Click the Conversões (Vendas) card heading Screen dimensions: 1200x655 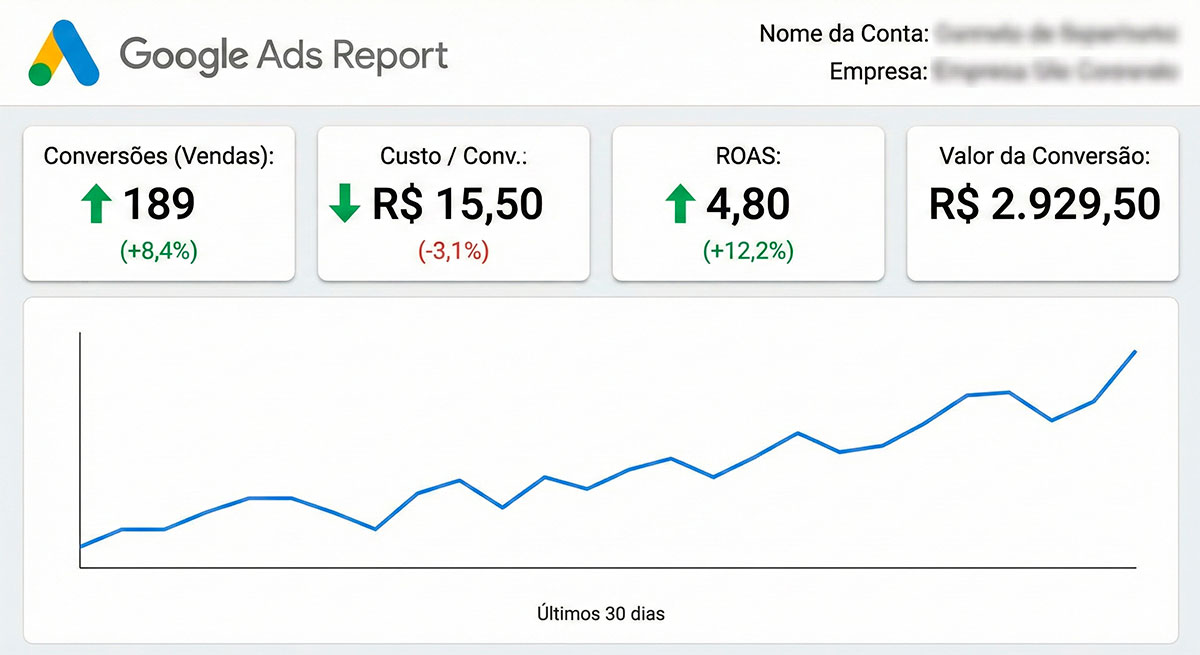pyautogui.click(x=159, y=155)
